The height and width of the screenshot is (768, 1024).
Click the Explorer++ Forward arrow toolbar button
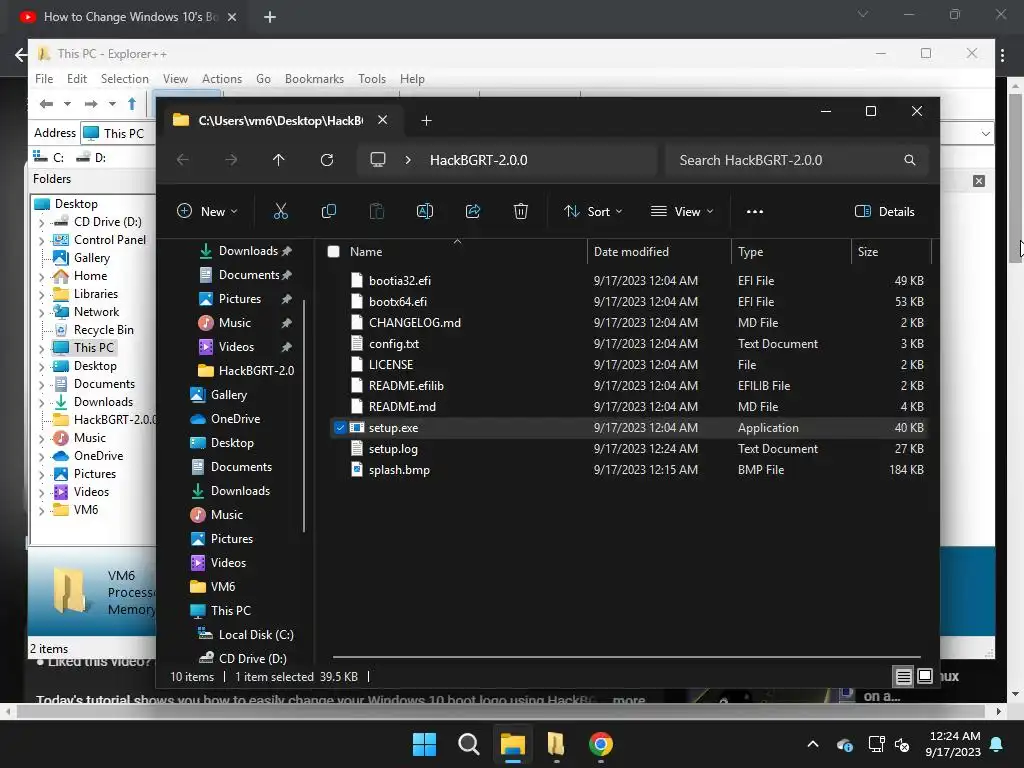click(x=91, y=104)
